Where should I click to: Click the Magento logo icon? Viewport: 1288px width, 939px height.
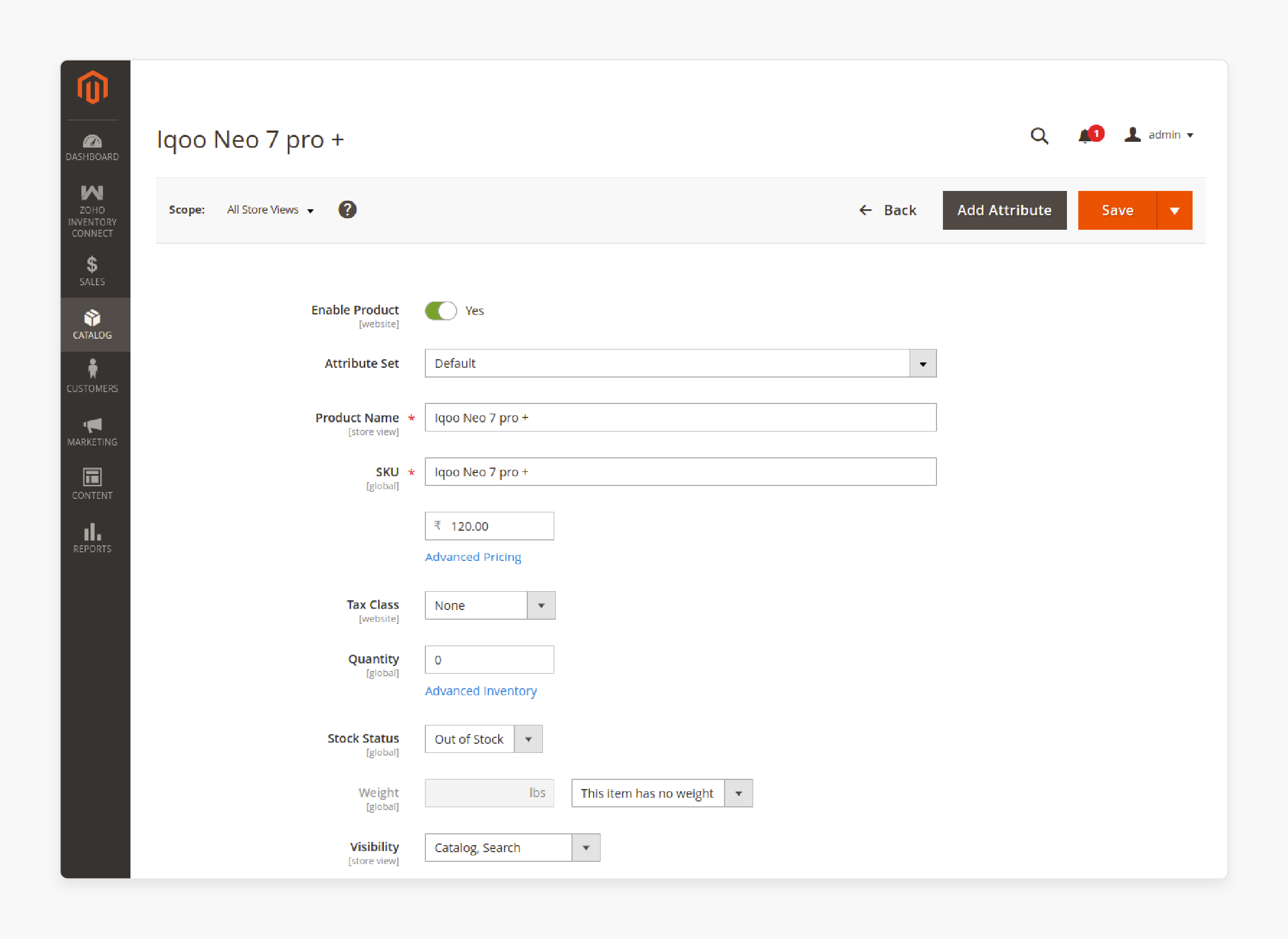(93, 87)
